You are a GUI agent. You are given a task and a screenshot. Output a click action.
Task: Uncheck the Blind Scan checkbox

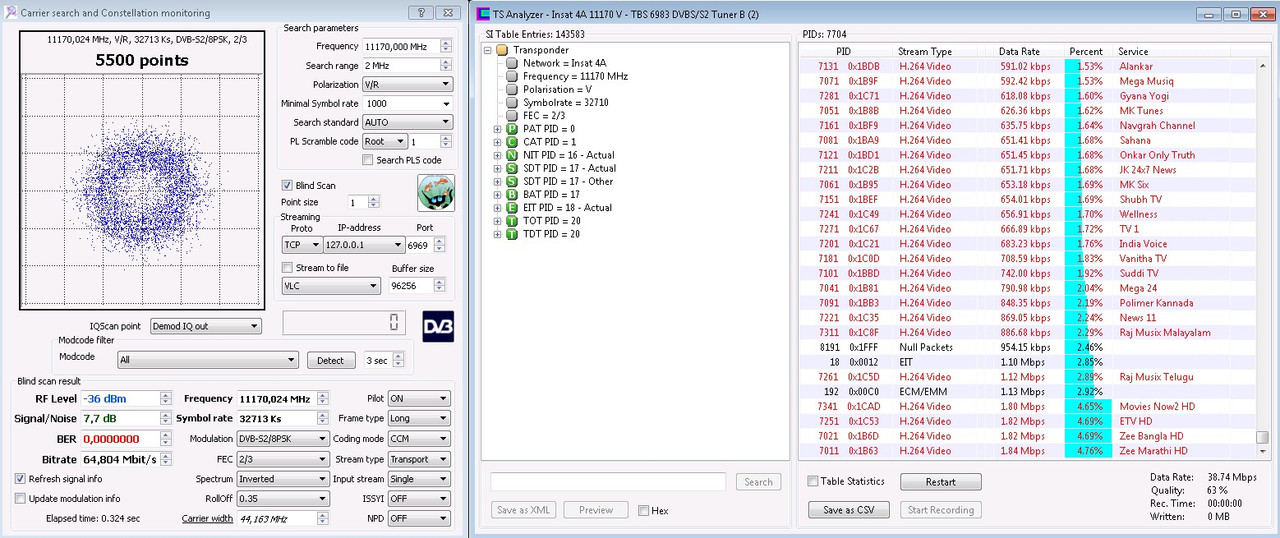pyautogui.click(x=288, y=185)
